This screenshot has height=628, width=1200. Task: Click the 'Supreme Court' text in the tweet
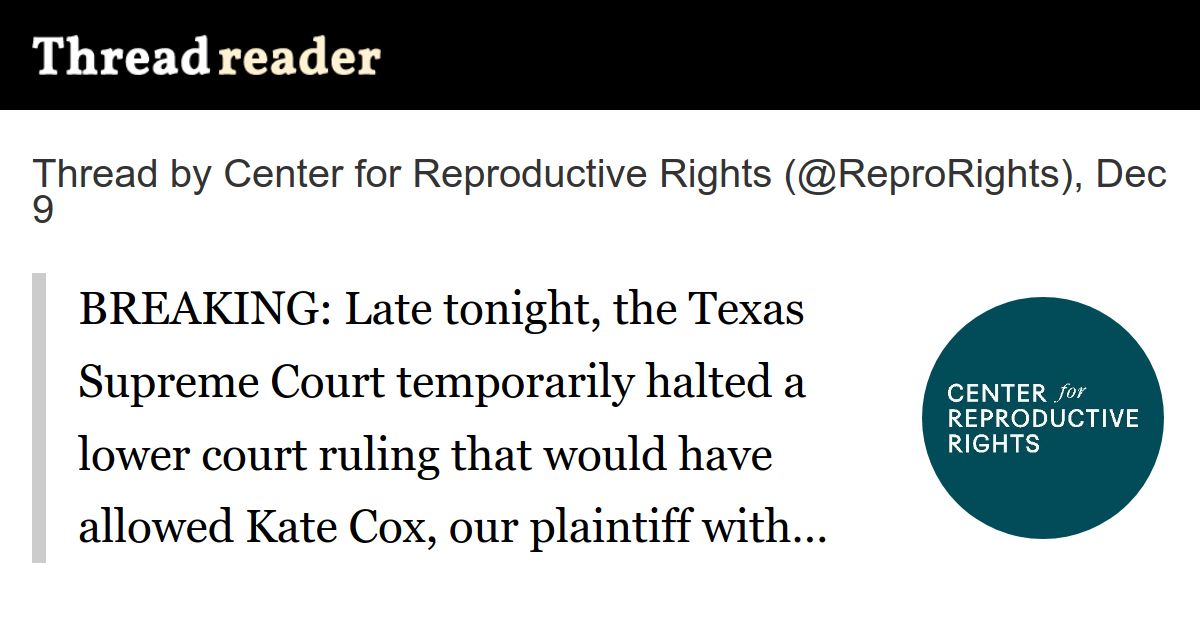tap(231, 383)
